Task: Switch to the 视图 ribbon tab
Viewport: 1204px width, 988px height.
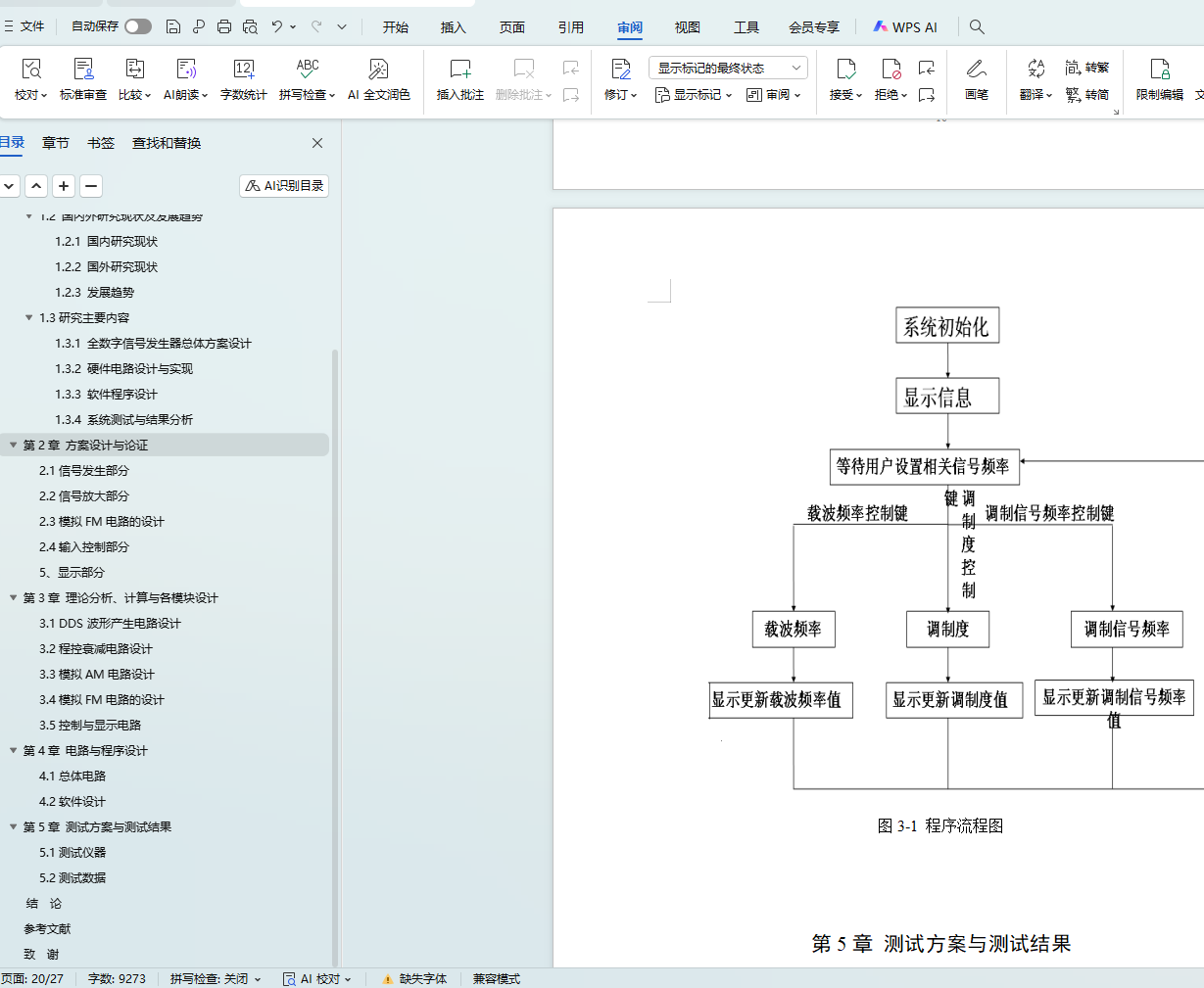Action: tap(687, 27)
